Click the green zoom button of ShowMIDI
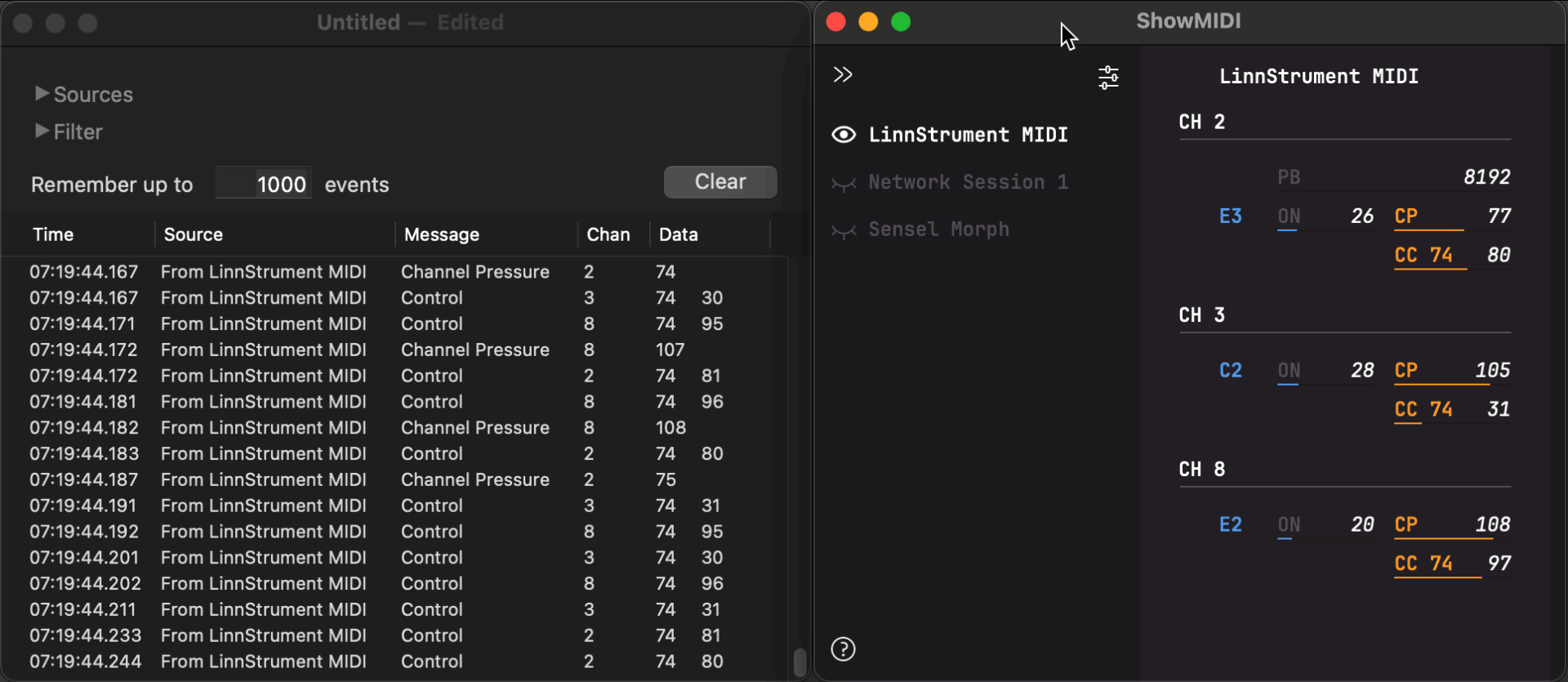The image size is (1568, 682). pos(901,22)
